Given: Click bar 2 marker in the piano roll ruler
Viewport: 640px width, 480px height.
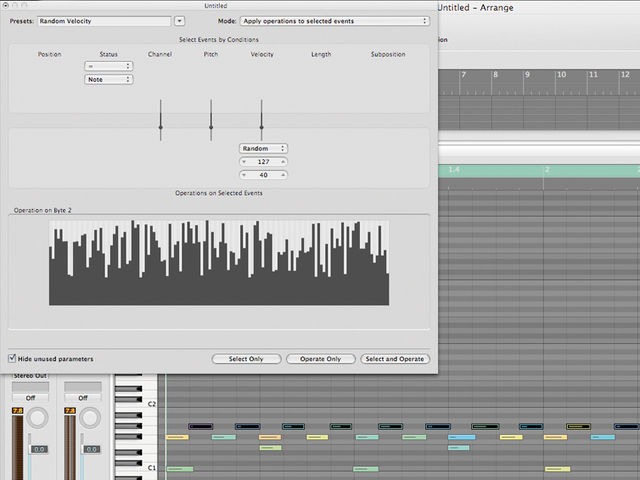Looking at the screenshot, I should (x=547, y=170).
